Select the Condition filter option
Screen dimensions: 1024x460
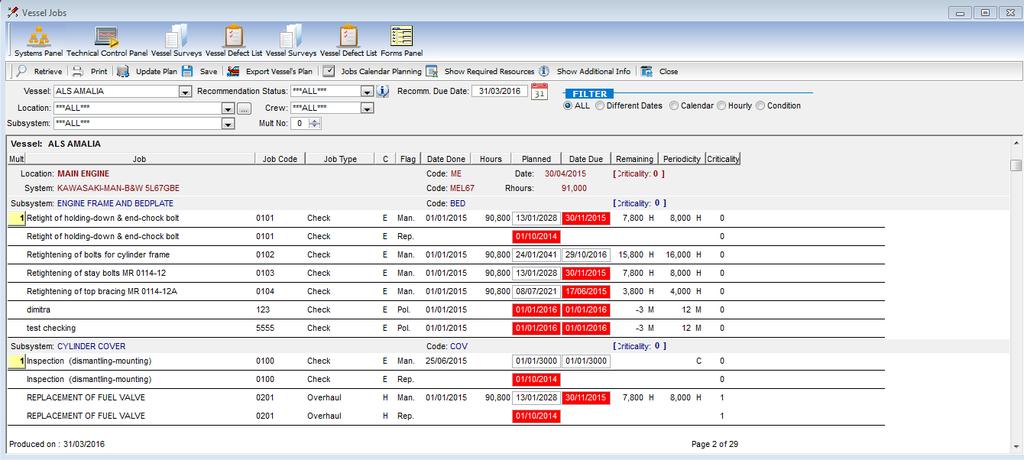click(760, 105)
